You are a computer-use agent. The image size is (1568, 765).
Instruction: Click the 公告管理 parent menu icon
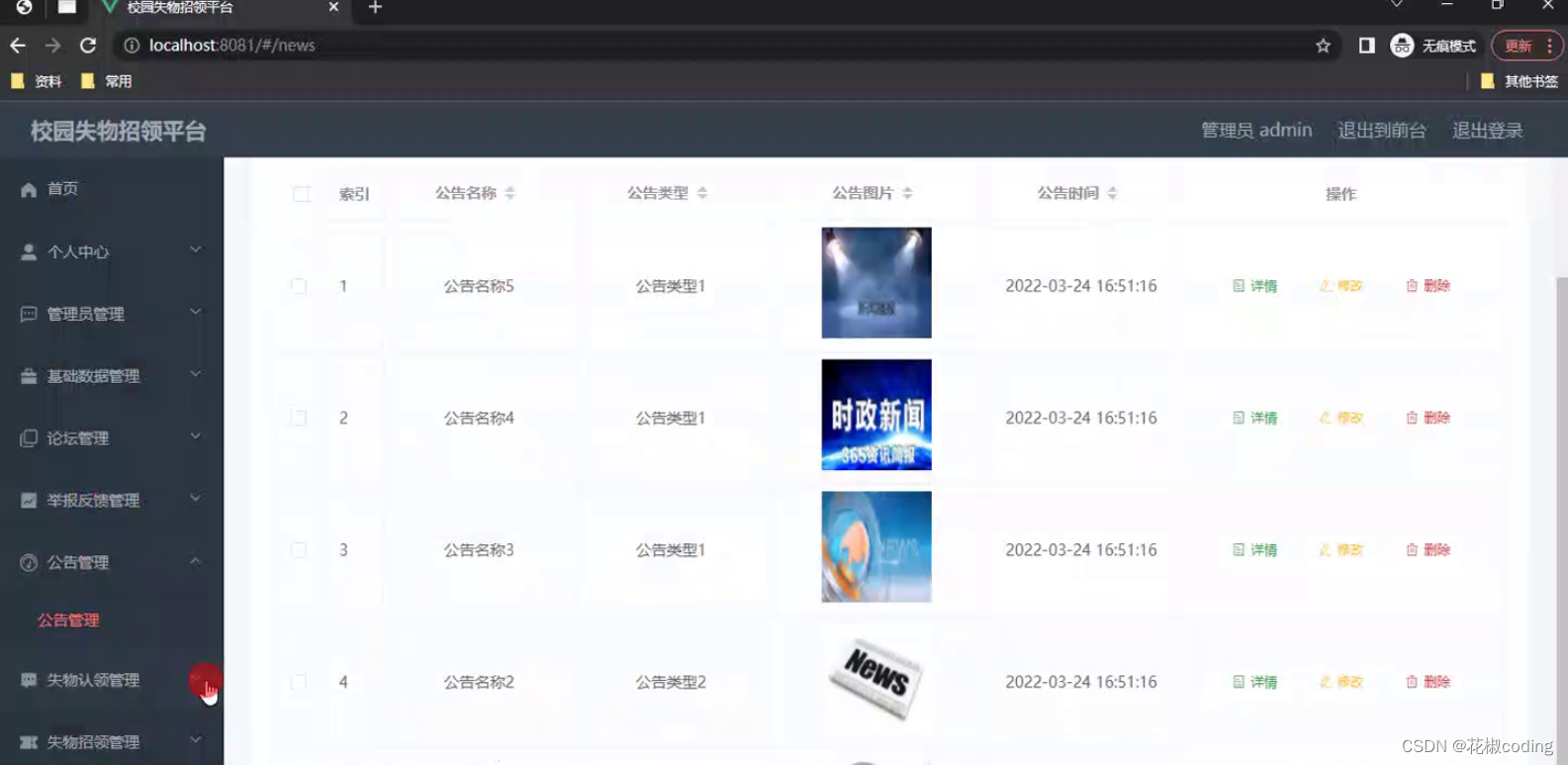29,562
